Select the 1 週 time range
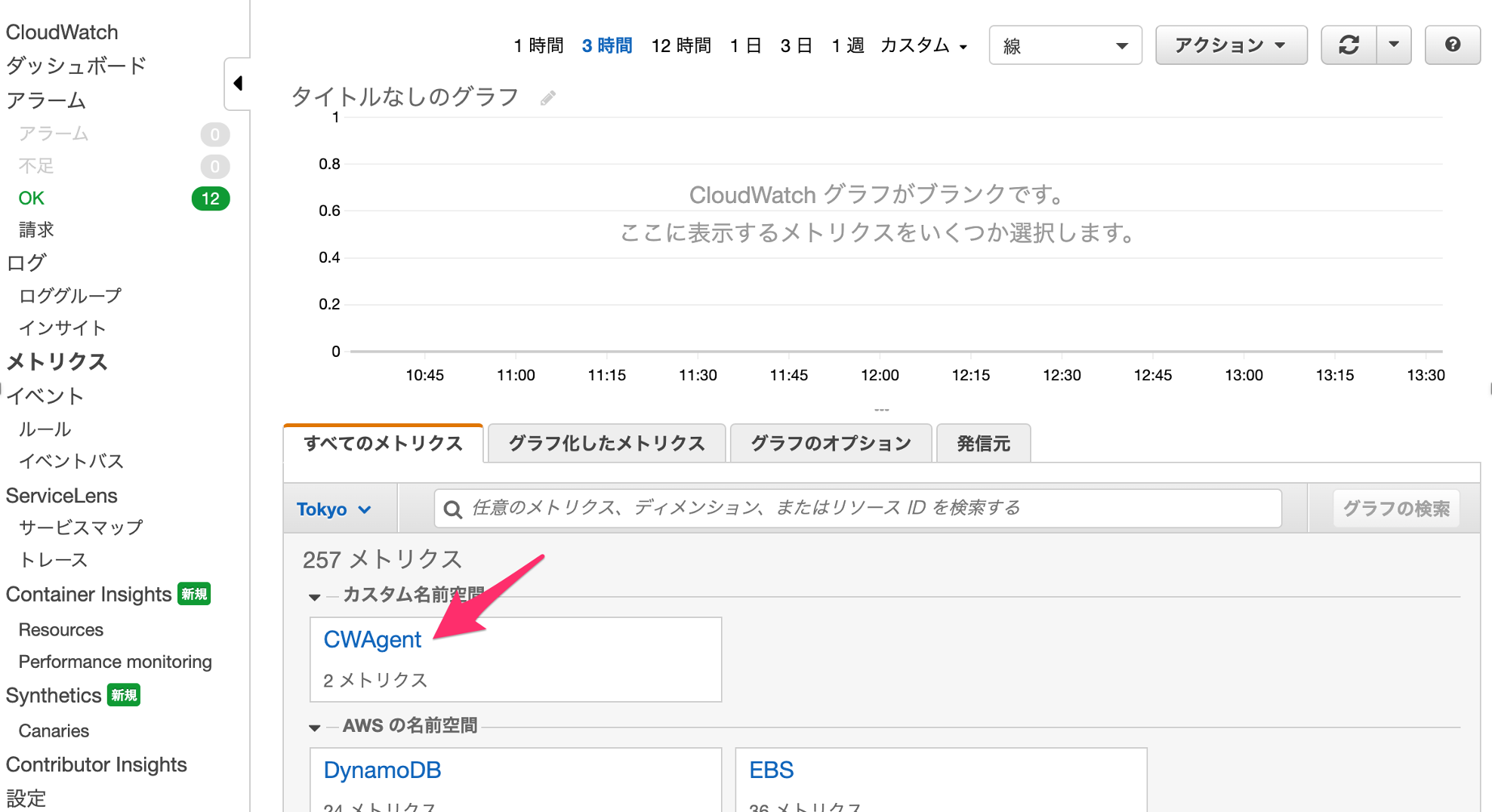The width and height of the screenshot is (1492, 812). 847,46
